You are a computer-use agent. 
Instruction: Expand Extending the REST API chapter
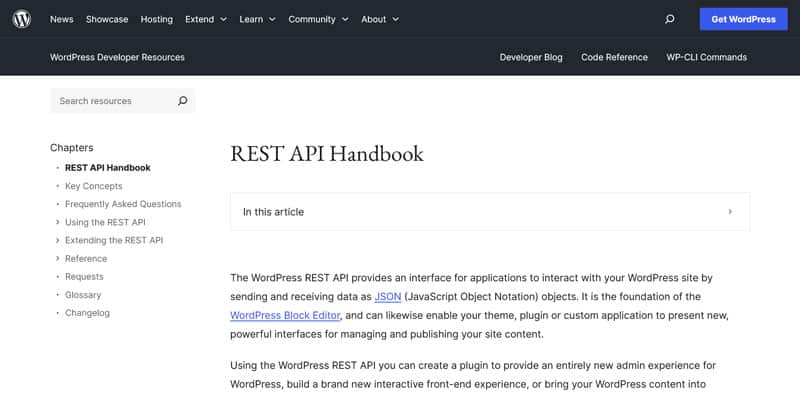tap(58, 240)
